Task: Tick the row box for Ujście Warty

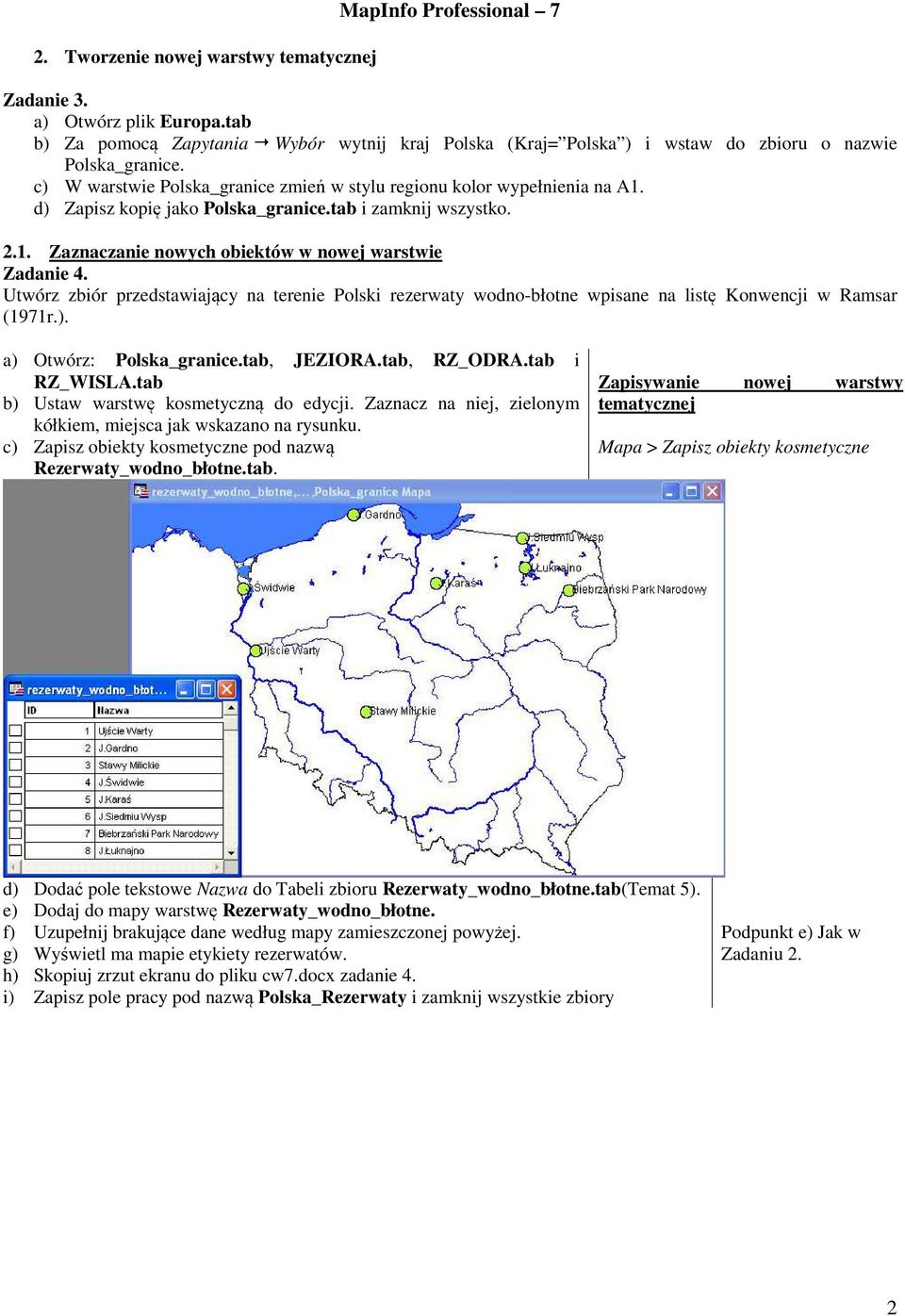Action: point(15,731)
